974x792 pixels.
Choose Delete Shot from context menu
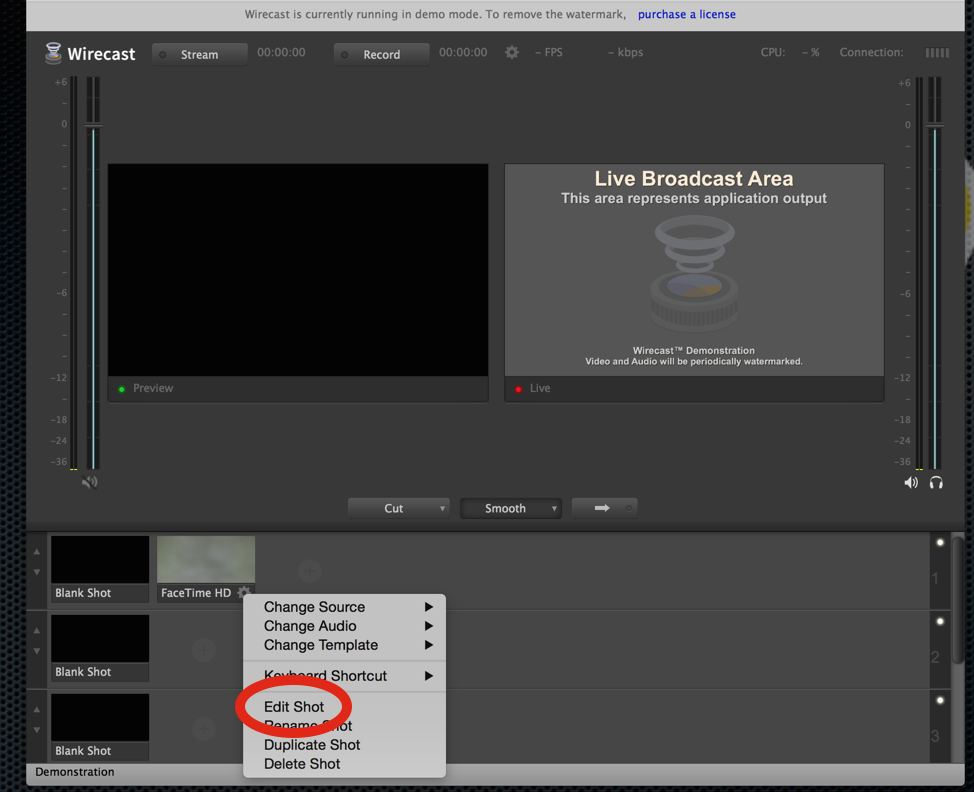click(x=344, y=764)
